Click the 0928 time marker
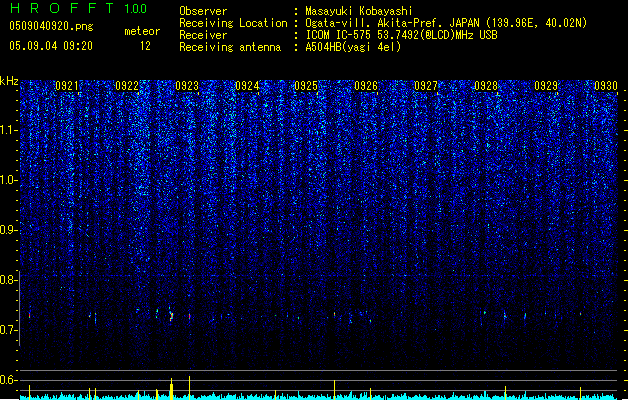This screenshot has height=400, width=629. (486, 86)
